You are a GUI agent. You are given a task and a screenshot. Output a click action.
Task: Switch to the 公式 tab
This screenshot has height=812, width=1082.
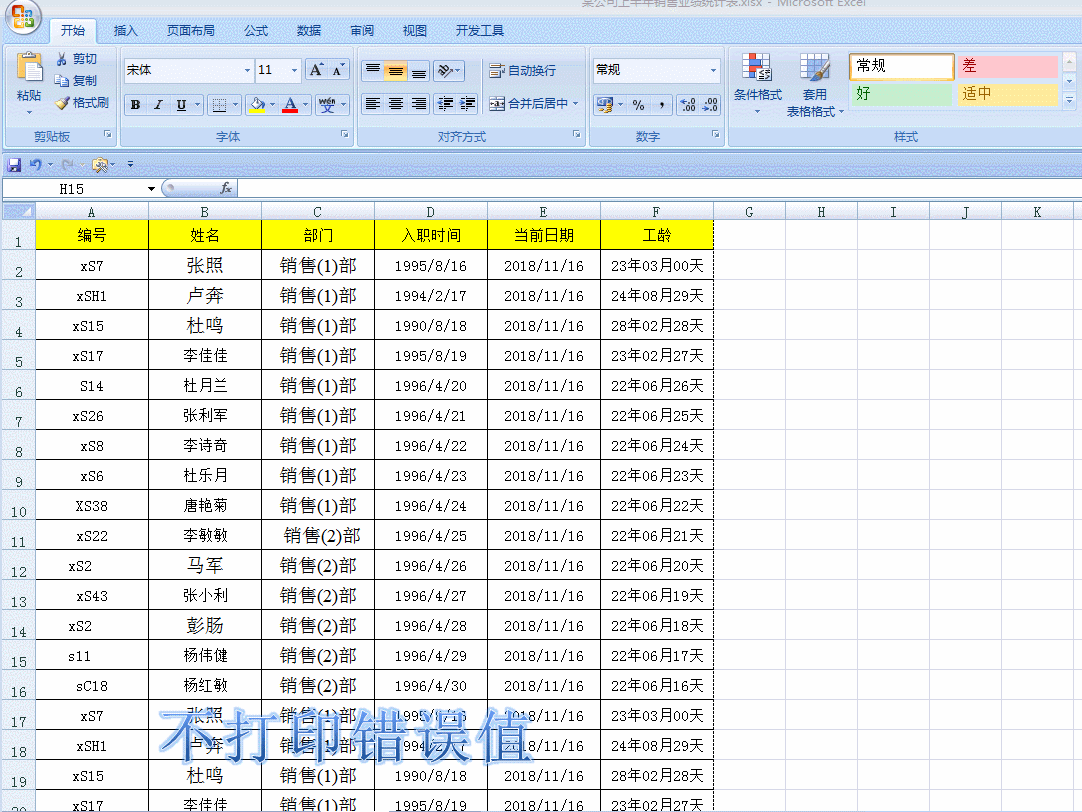tap(256, 30)
